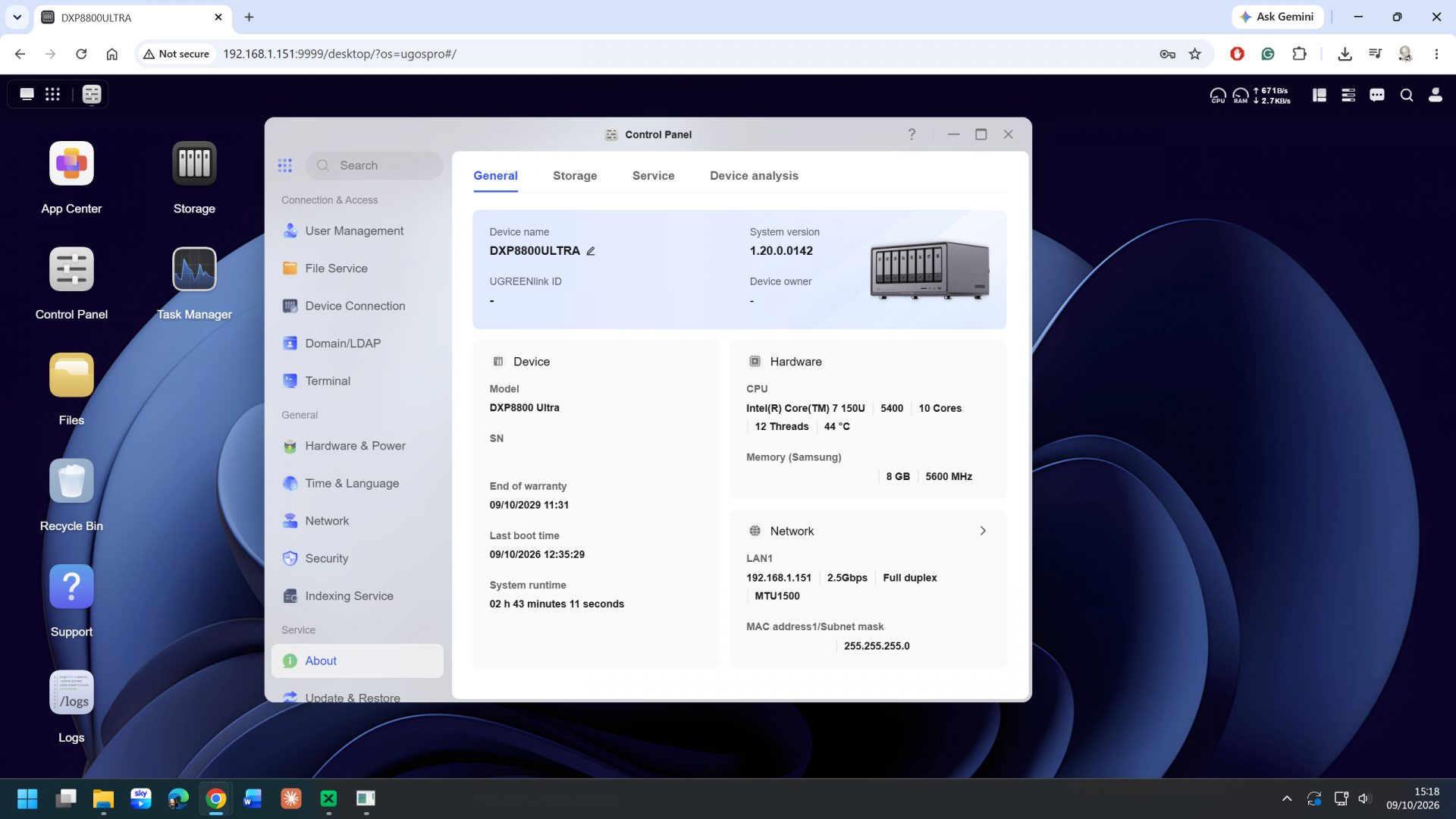Open the user account icon in top bar
Screen dimensions: 1456x819
pos(1436,95)
